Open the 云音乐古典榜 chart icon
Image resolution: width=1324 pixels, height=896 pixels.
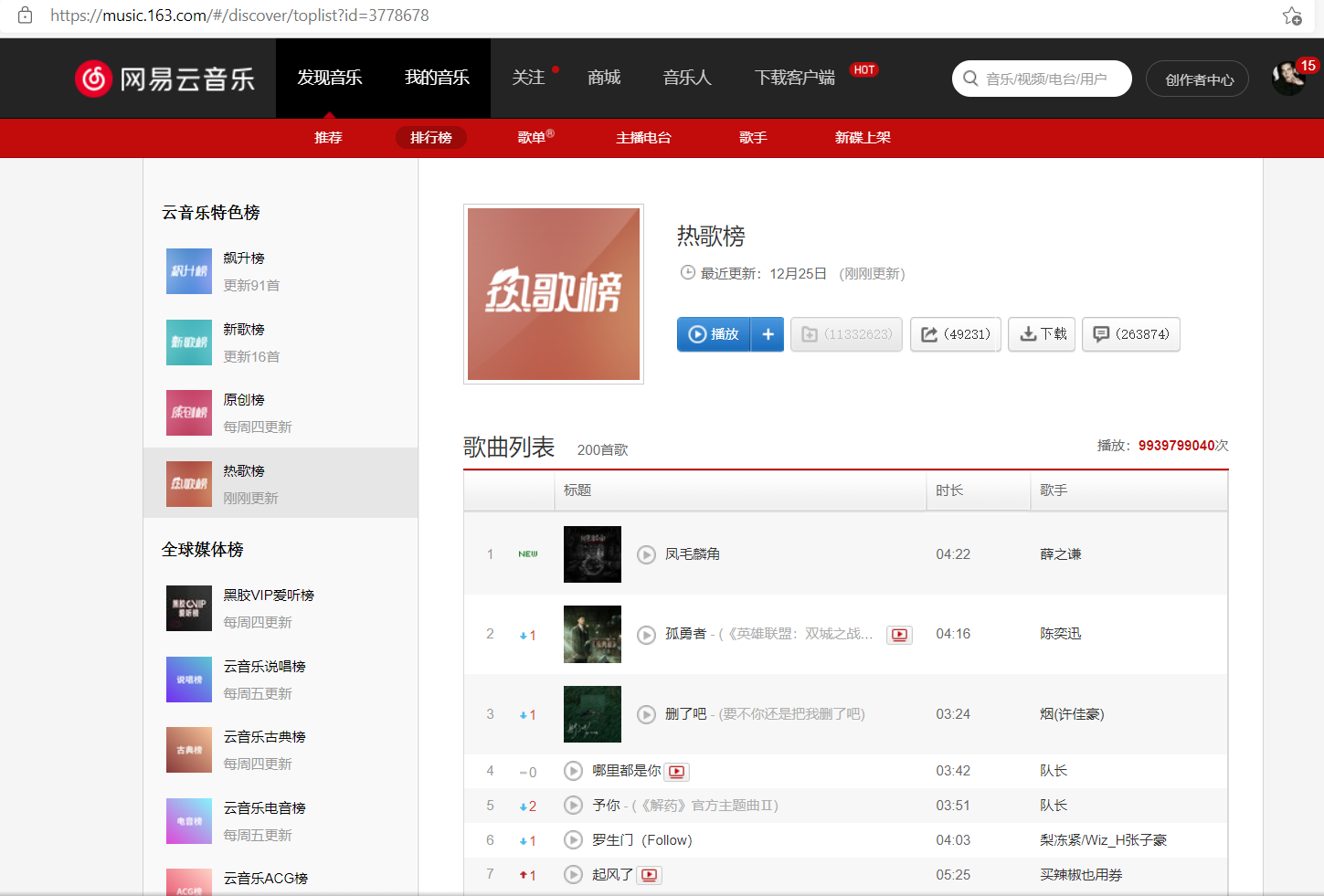(x=189, y=750)
